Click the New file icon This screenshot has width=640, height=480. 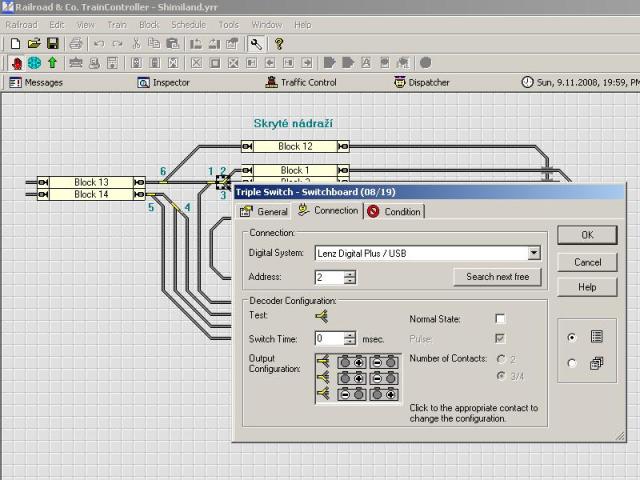tap(15, 44)
